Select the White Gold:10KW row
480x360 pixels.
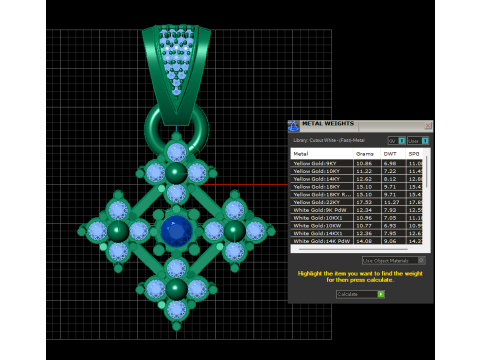coord(357,226)
